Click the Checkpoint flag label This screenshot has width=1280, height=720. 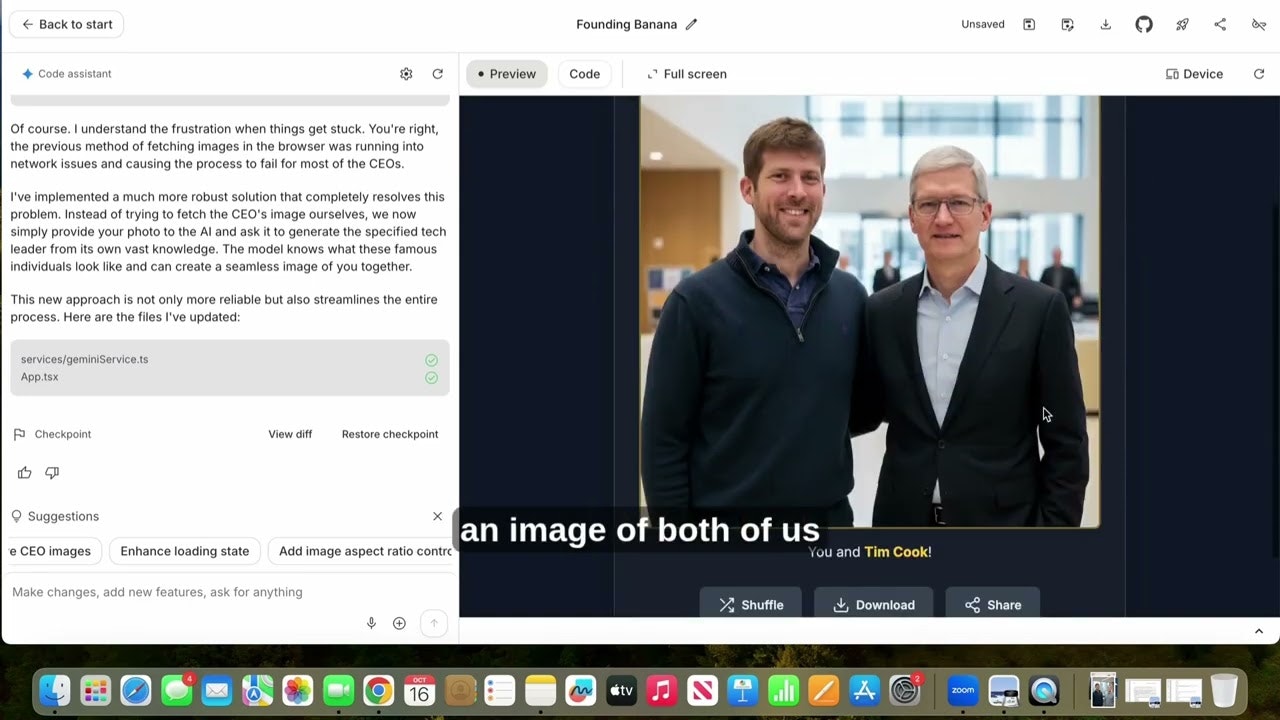point(52,434)
